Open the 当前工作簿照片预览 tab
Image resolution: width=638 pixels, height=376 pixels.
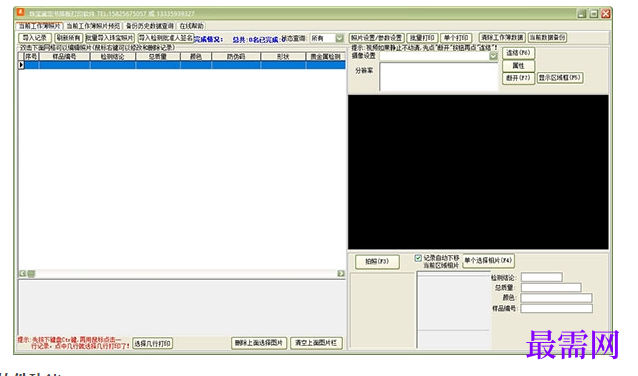[x=93, y=26]
